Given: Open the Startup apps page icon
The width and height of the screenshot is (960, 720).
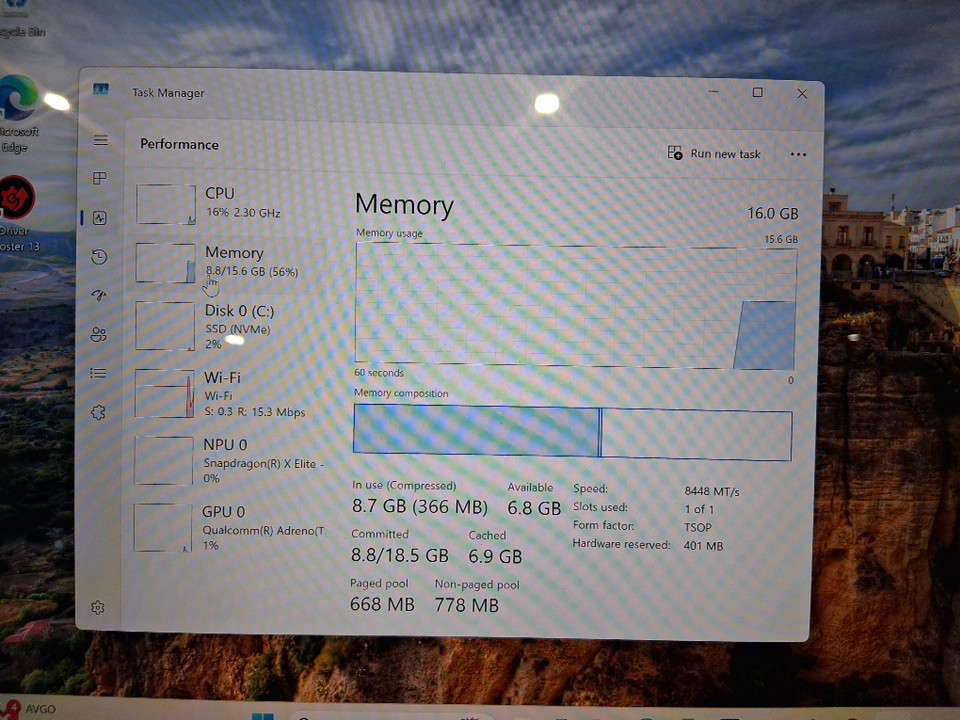Looking at the screenshot, I should coord(98,295).
